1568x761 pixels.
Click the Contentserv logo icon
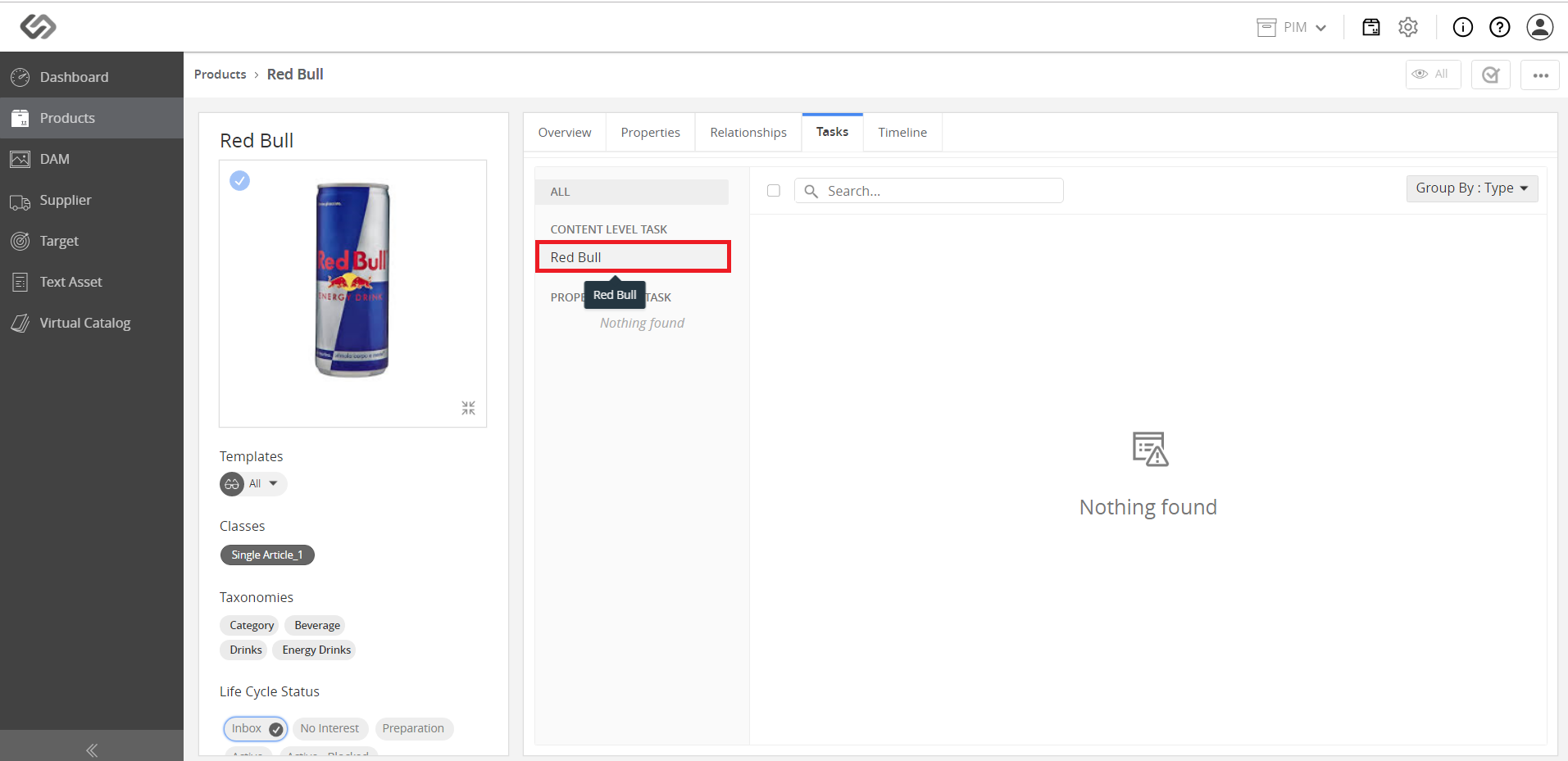pos(38,26)
